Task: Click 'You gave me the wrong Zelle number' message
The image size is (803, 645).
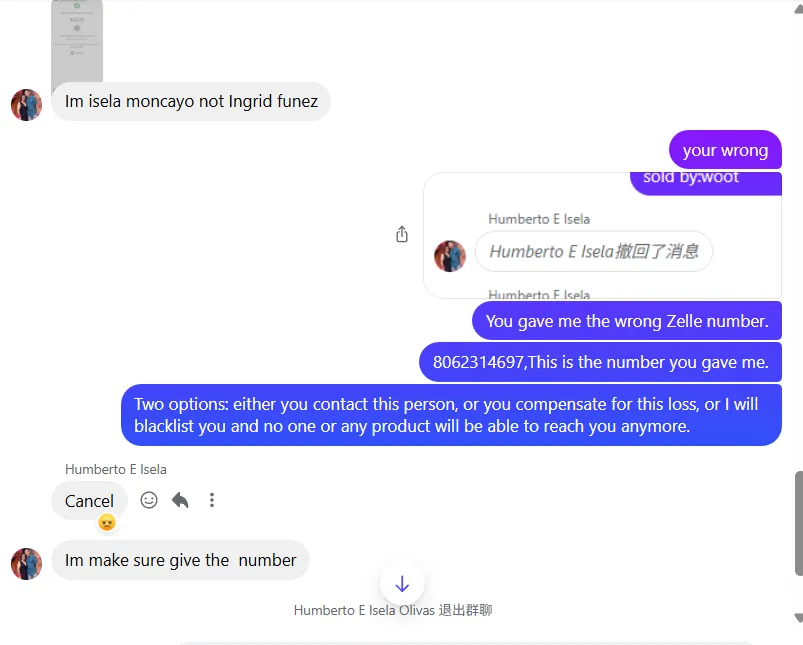Action: (627, 321)
